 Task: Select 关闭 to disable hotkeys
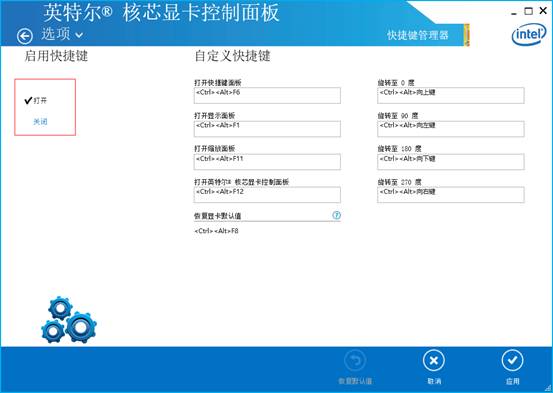coord(40,122)
